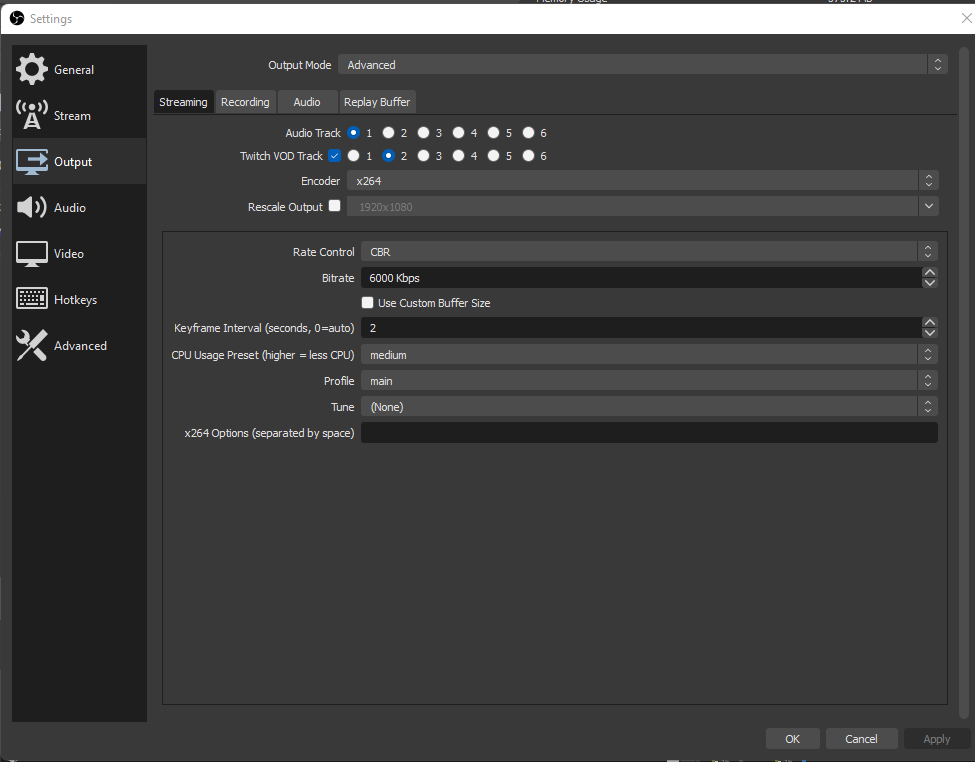Select Twitch VOD Track 1 radio button
Image resolution: width=975 pixels, height=762 pixels.
354,156
